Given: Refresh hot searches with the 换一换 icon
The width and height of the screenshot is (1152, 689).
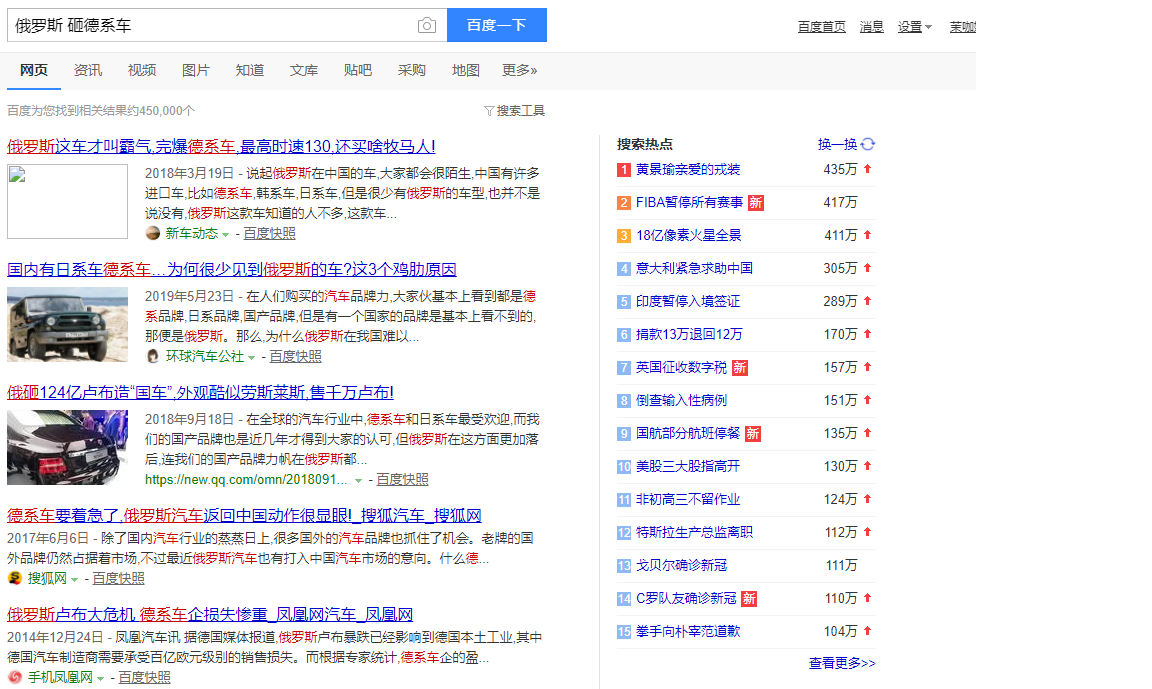Looking at the screenshot, I should tap(868, 144).
